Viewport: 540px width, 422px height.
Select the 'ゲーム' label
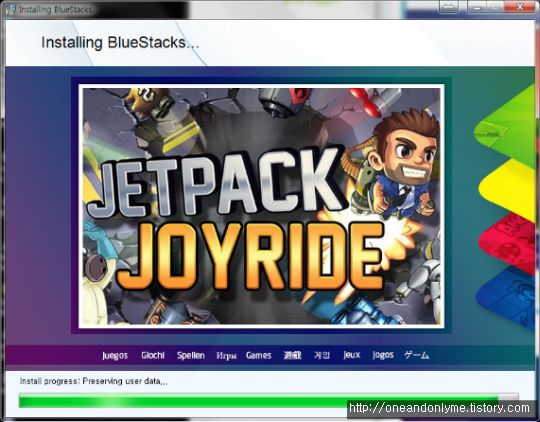417,355
